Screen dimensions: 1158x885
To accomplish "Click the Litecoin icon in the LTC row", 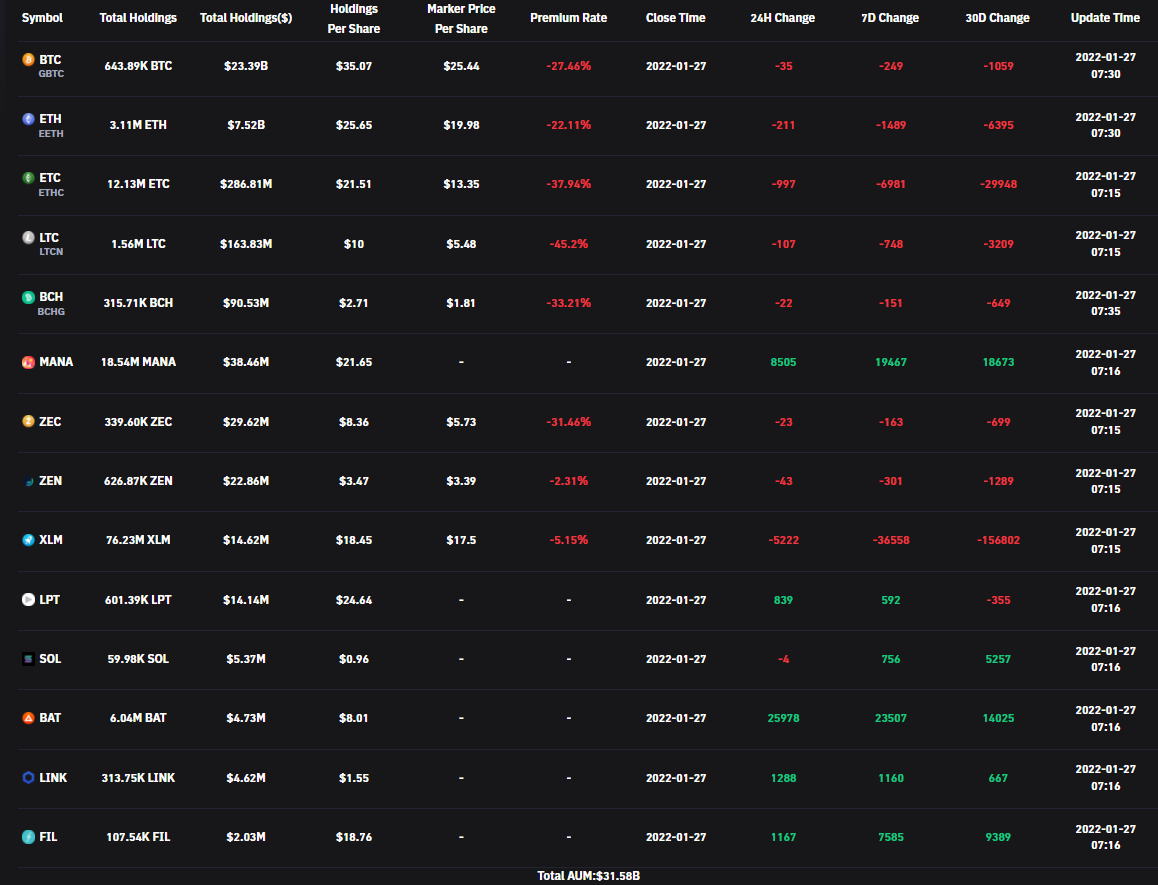I will click(28, 238).
